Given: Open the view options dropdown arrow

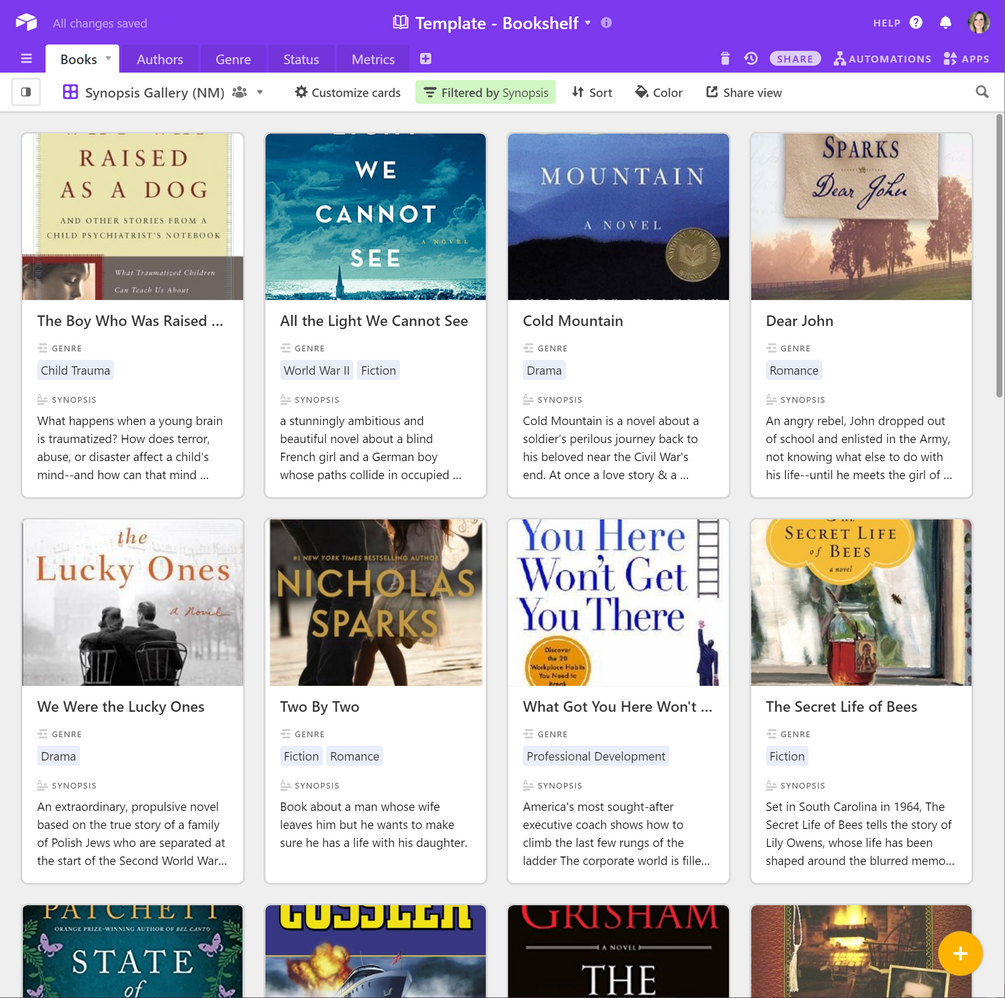Looking at the screenshot, I should point(260,92).
